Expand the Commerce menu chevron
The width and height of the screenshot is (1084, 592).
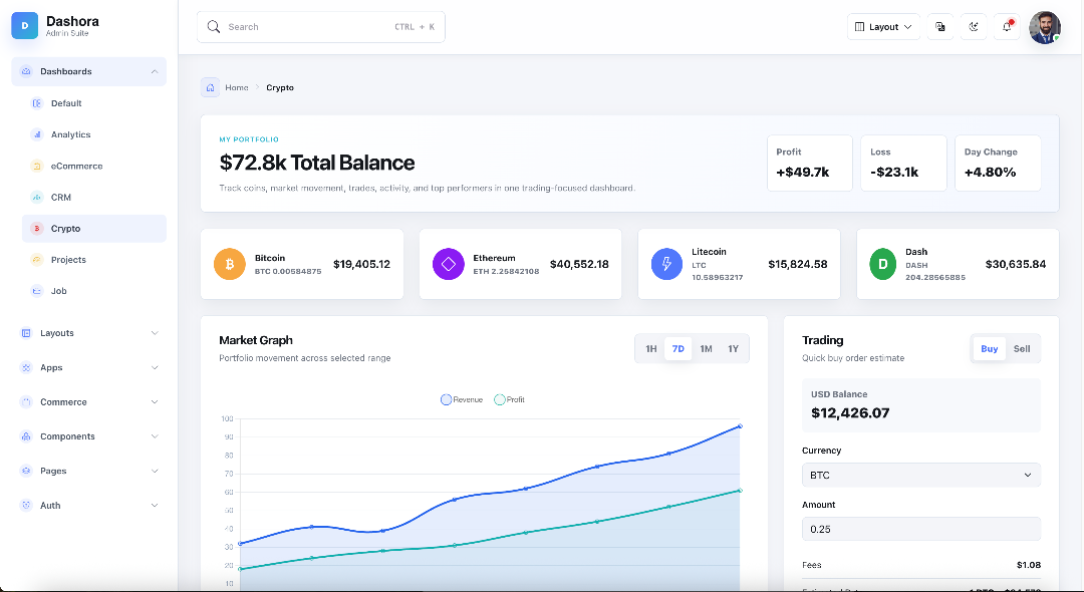point(154,402)
